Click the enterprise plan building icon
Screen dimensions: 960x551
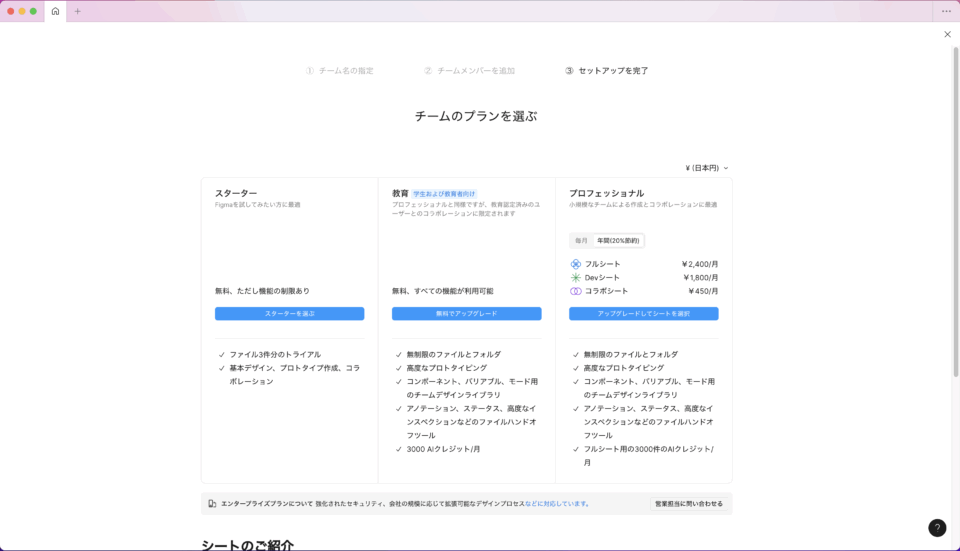pos(212,504)
